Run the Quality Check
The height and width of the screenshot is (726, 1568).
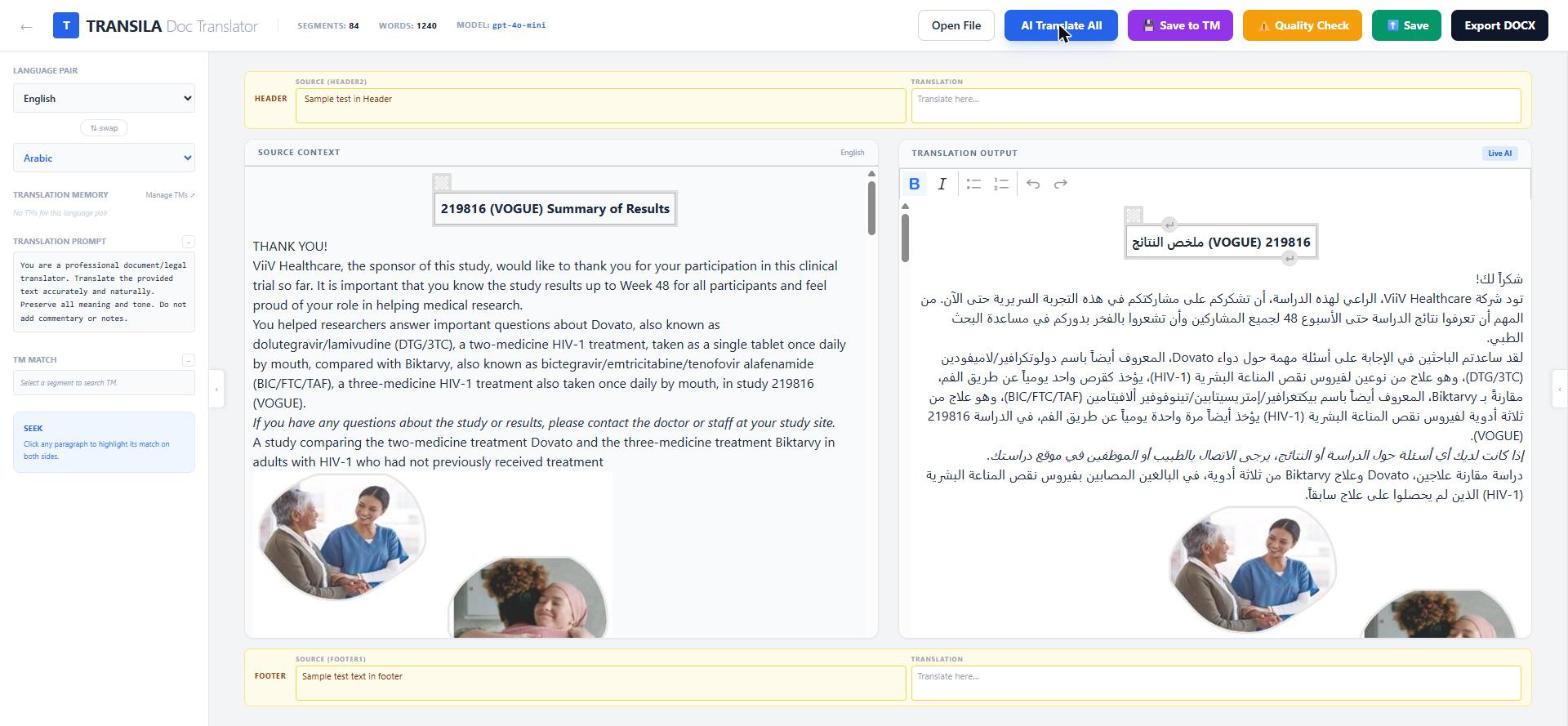(x=1302, y=26)
